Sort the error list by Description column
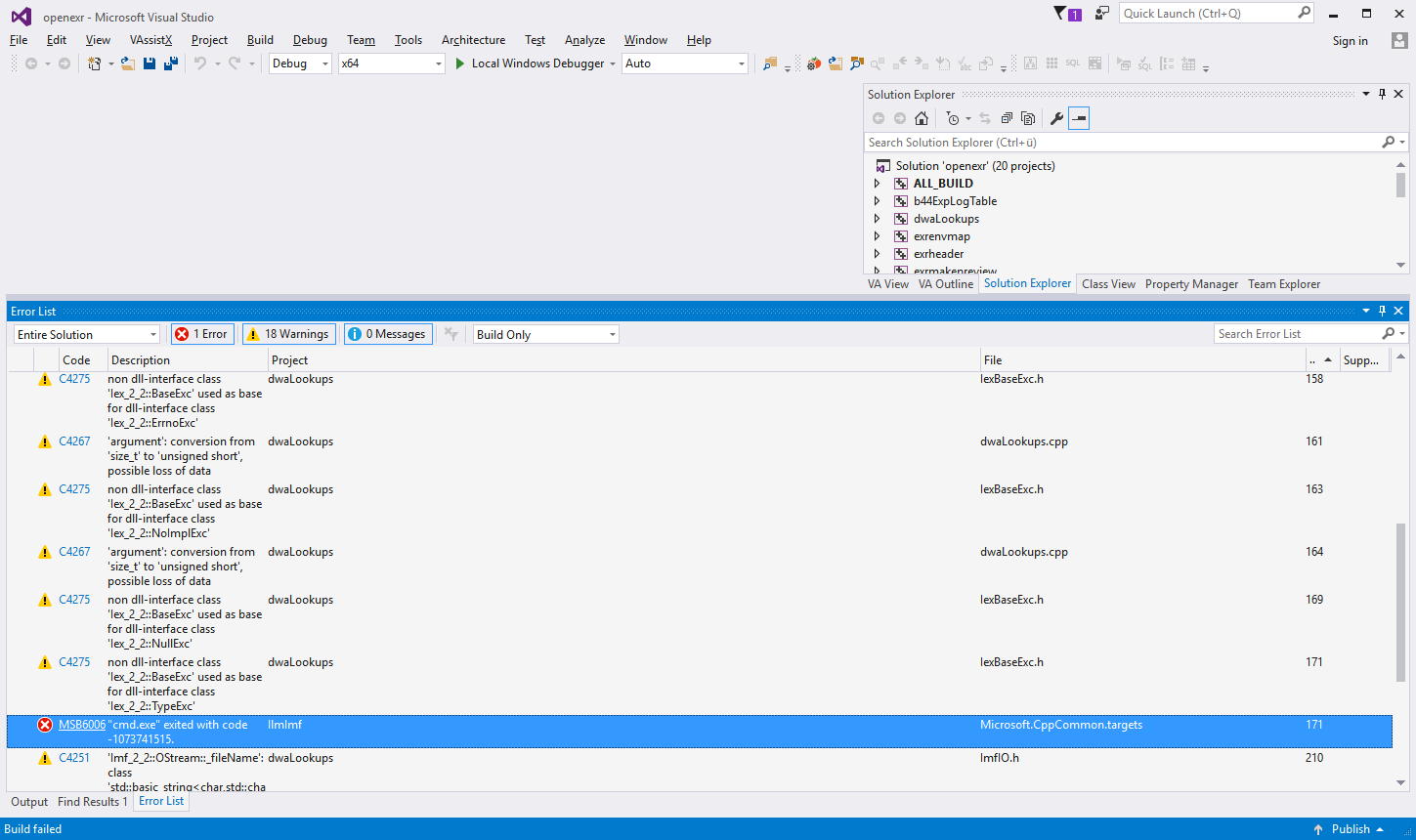The height and width of the screenshot is (840, 1416). (x=188, y=360)
